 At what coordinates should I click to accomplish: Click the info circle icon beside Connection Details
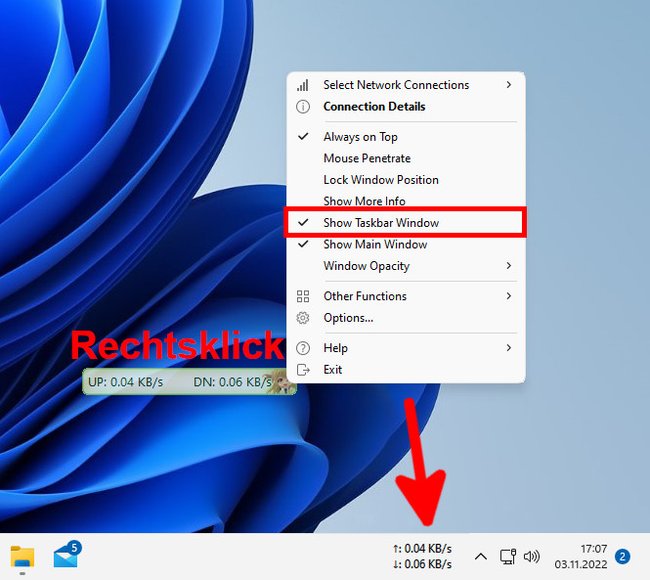click(303, 107)
